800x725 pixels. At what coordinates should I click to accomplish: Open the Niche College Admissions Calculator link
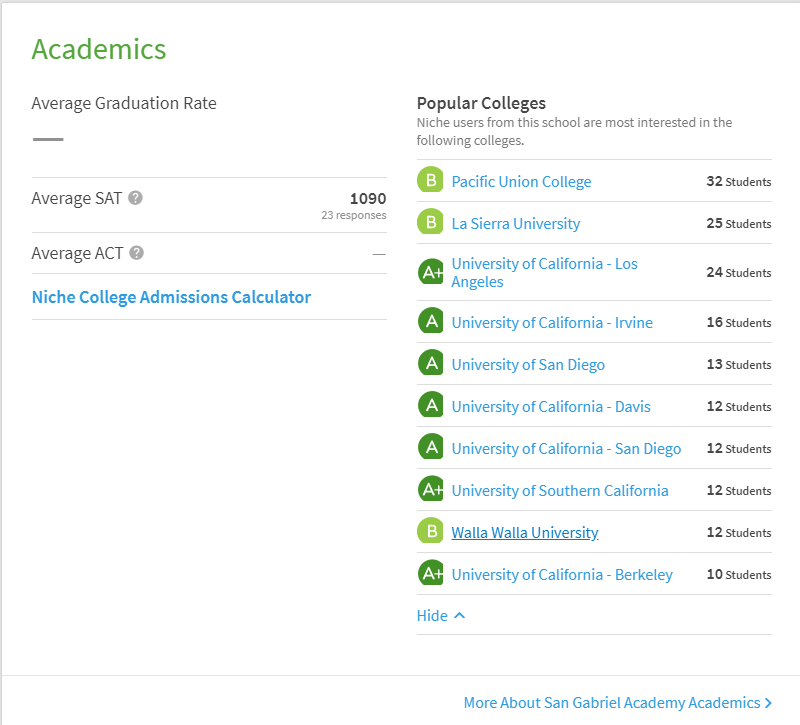[171, 297]
